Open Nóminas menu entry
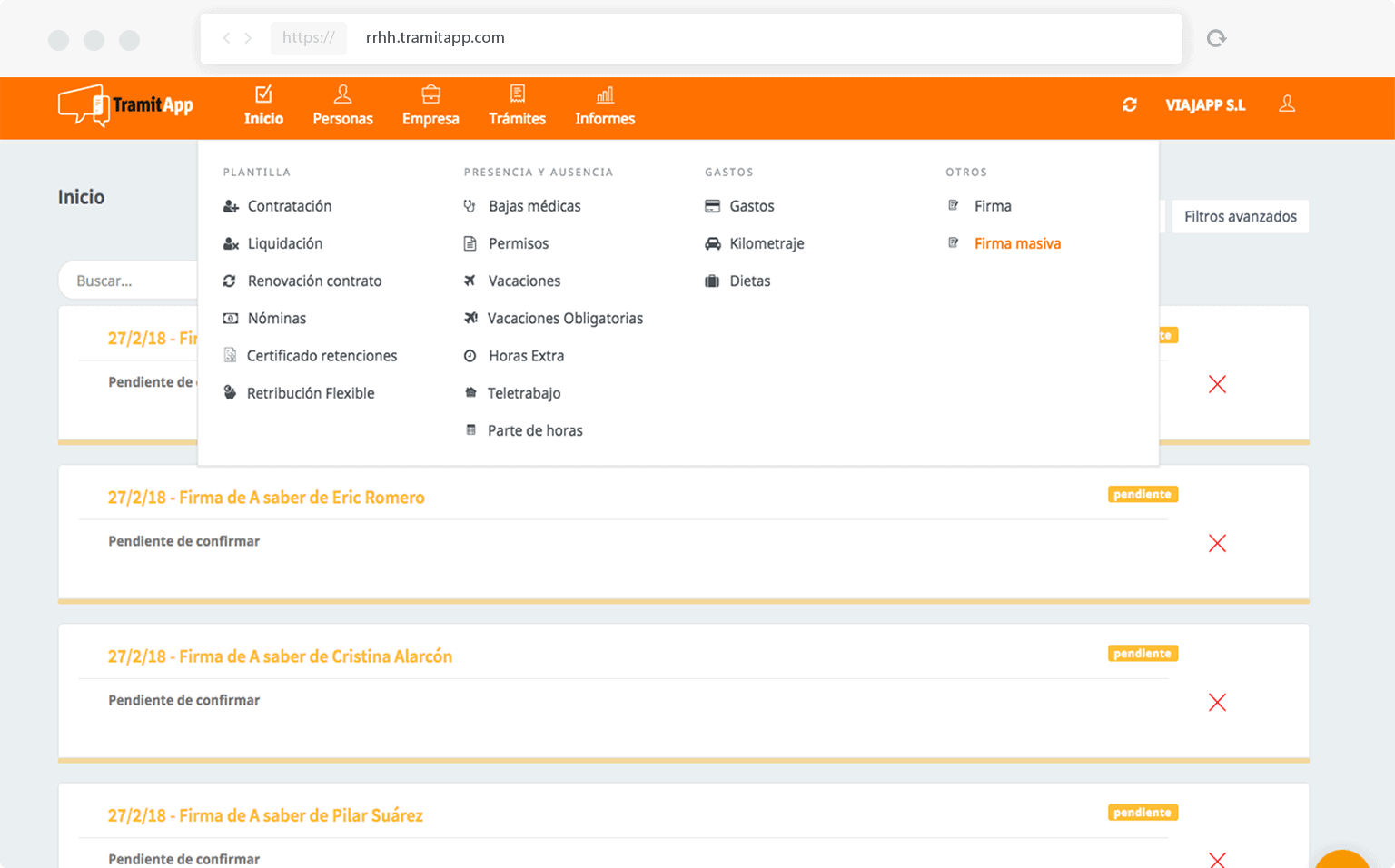Viewport: 1395px width, 868px height. (x=277, y=318)
